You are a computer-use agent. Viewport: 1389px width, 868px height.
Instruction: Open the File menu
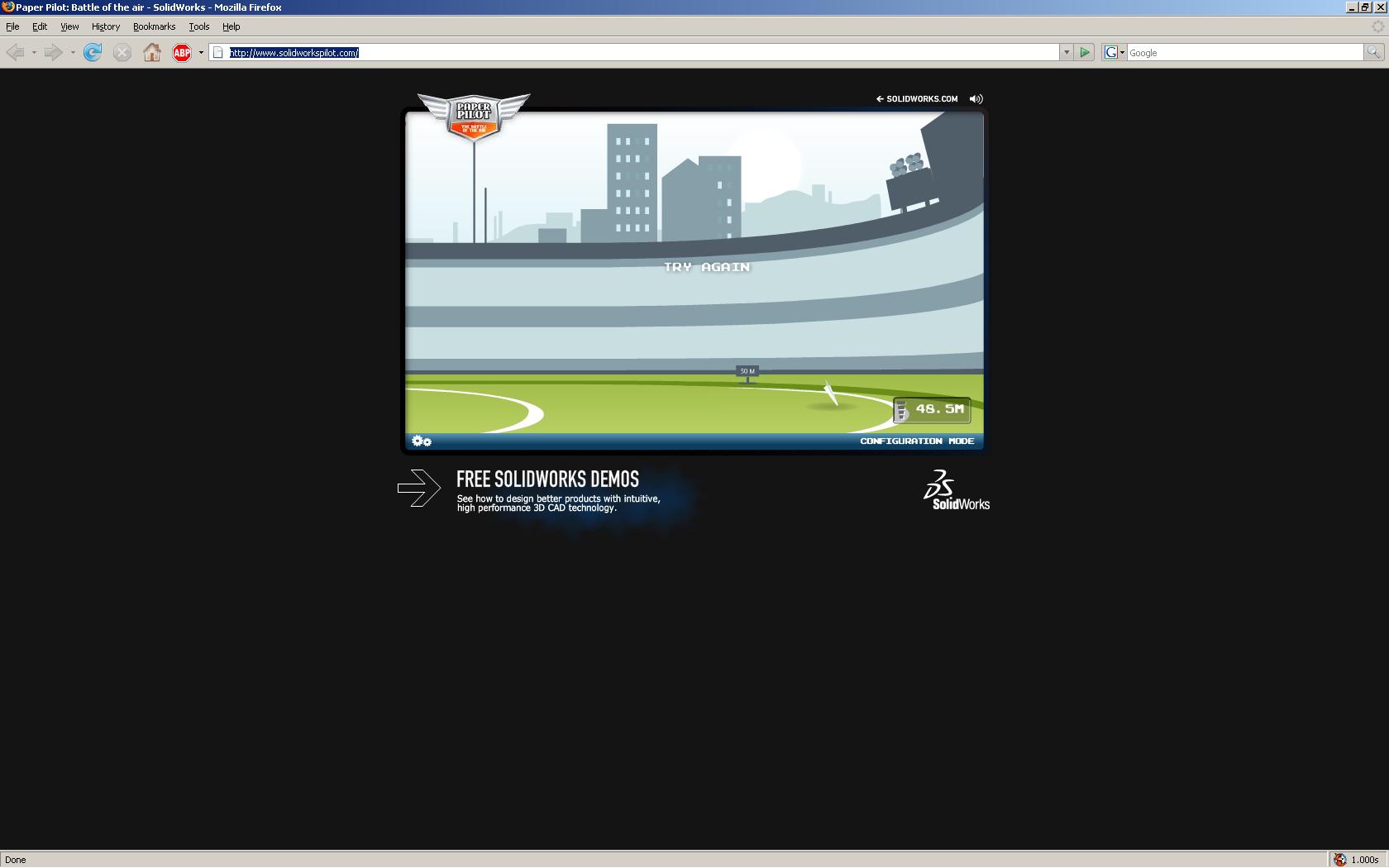12,26
